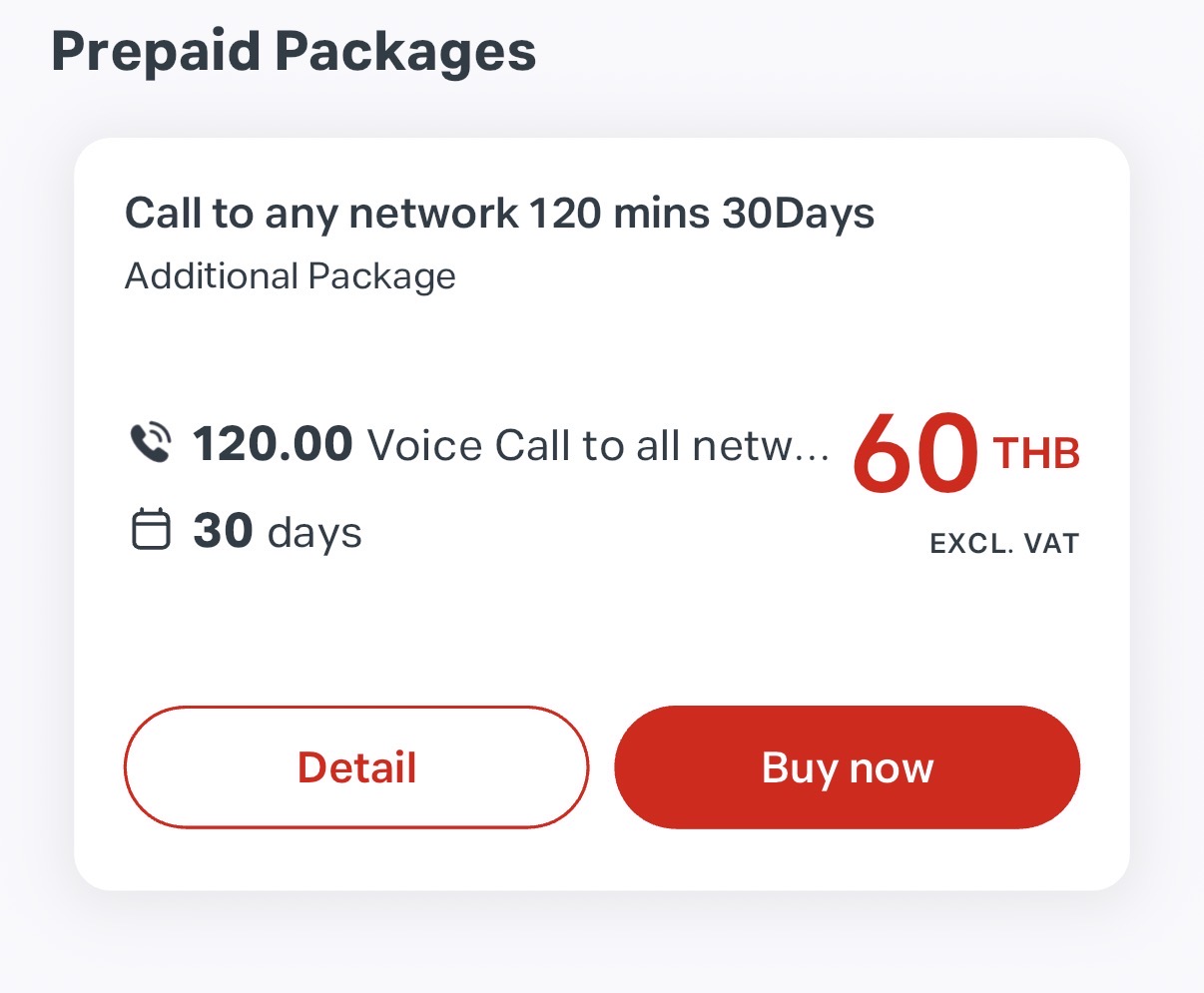Click the bold 30 validity number
This screenshot has height=993, width=1204.
223,531
